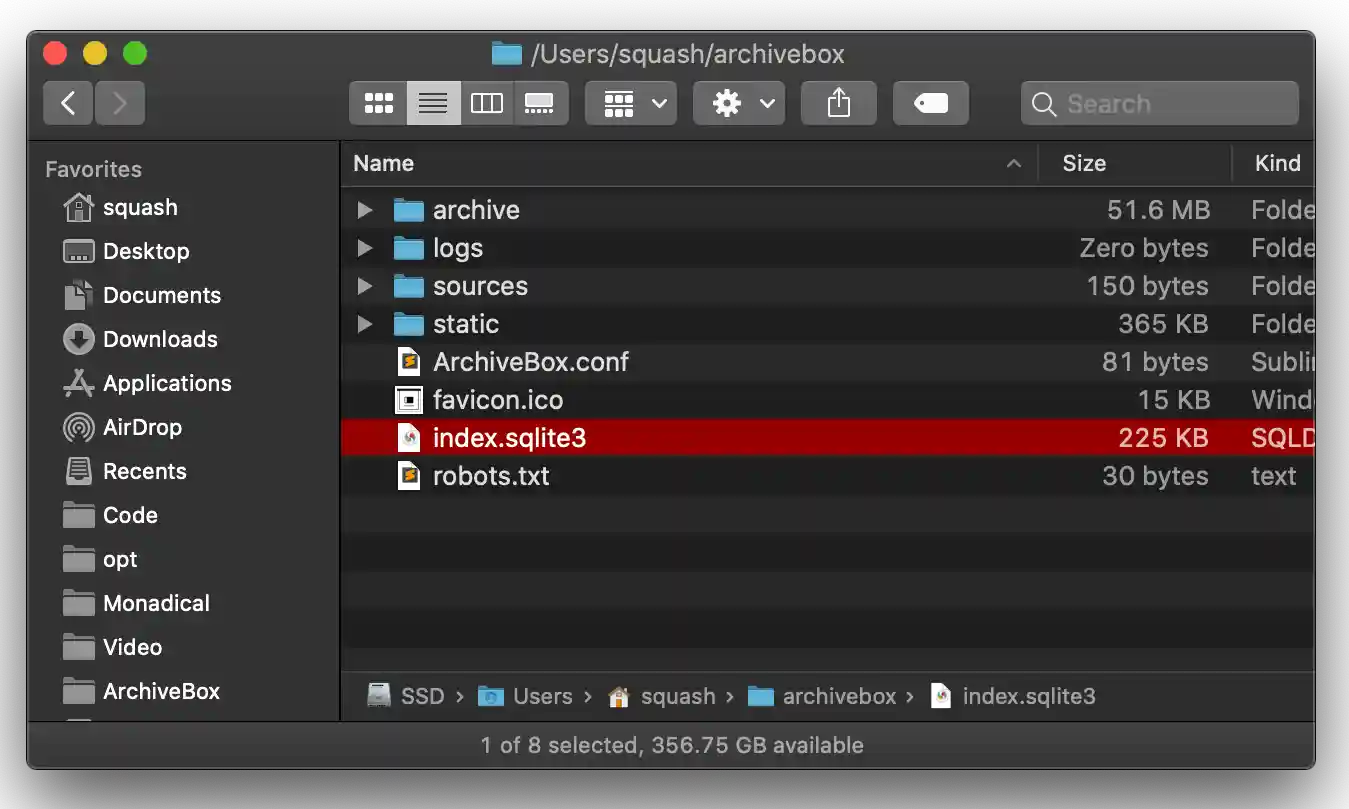Click the favicon.ico file icon
The height and width of the screenshot is (809, 1349).
(409, 400)
